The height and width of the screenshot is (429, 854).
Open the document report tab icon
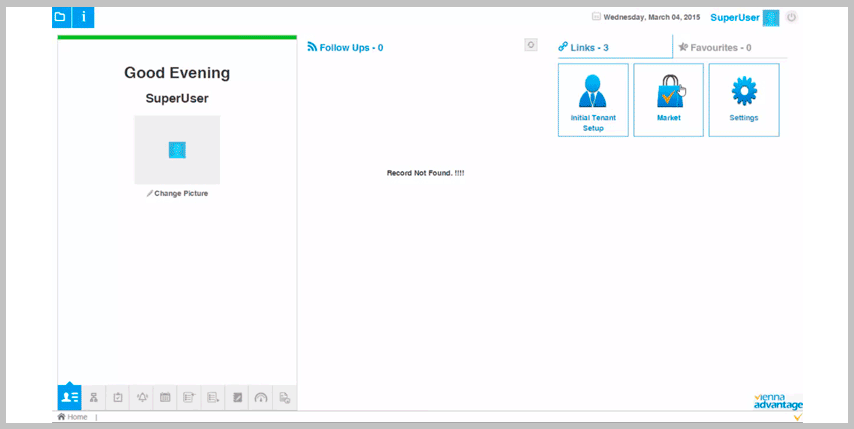(x=284, y=397)
